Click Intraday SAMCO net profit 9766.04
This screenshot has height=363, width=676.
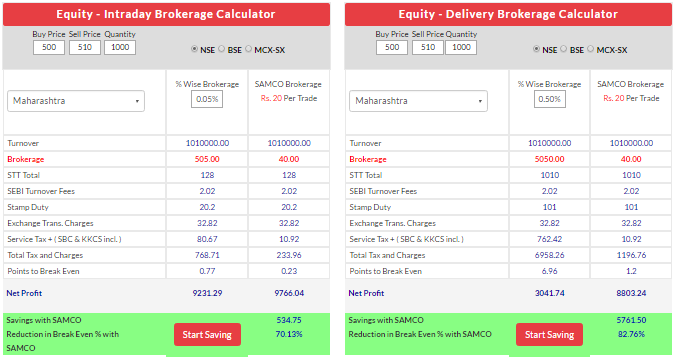[289, 293]
